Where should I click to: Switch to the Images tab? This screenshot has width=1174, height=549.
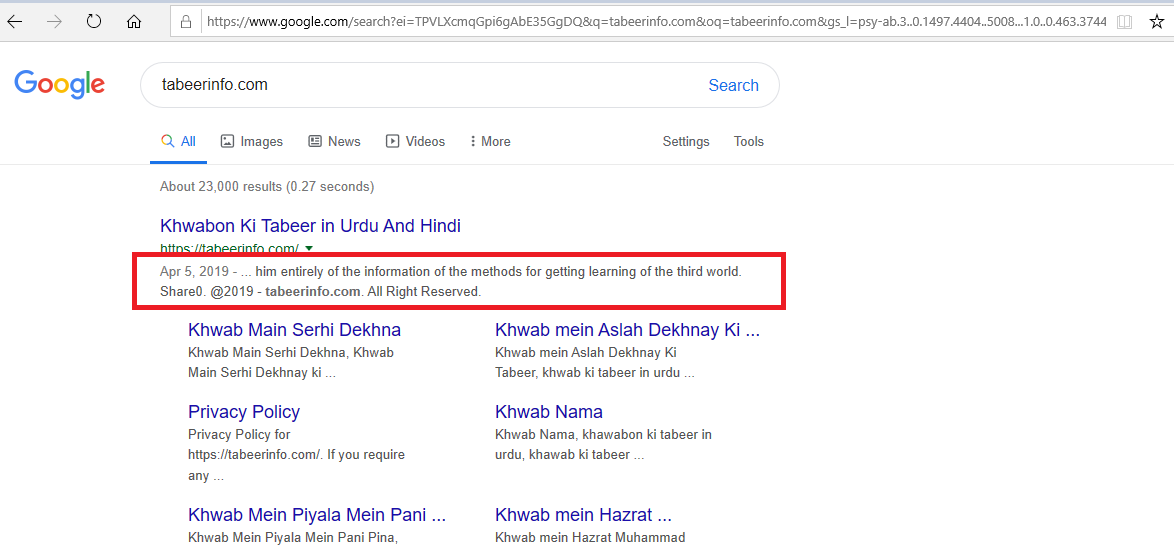coord(252,142)
